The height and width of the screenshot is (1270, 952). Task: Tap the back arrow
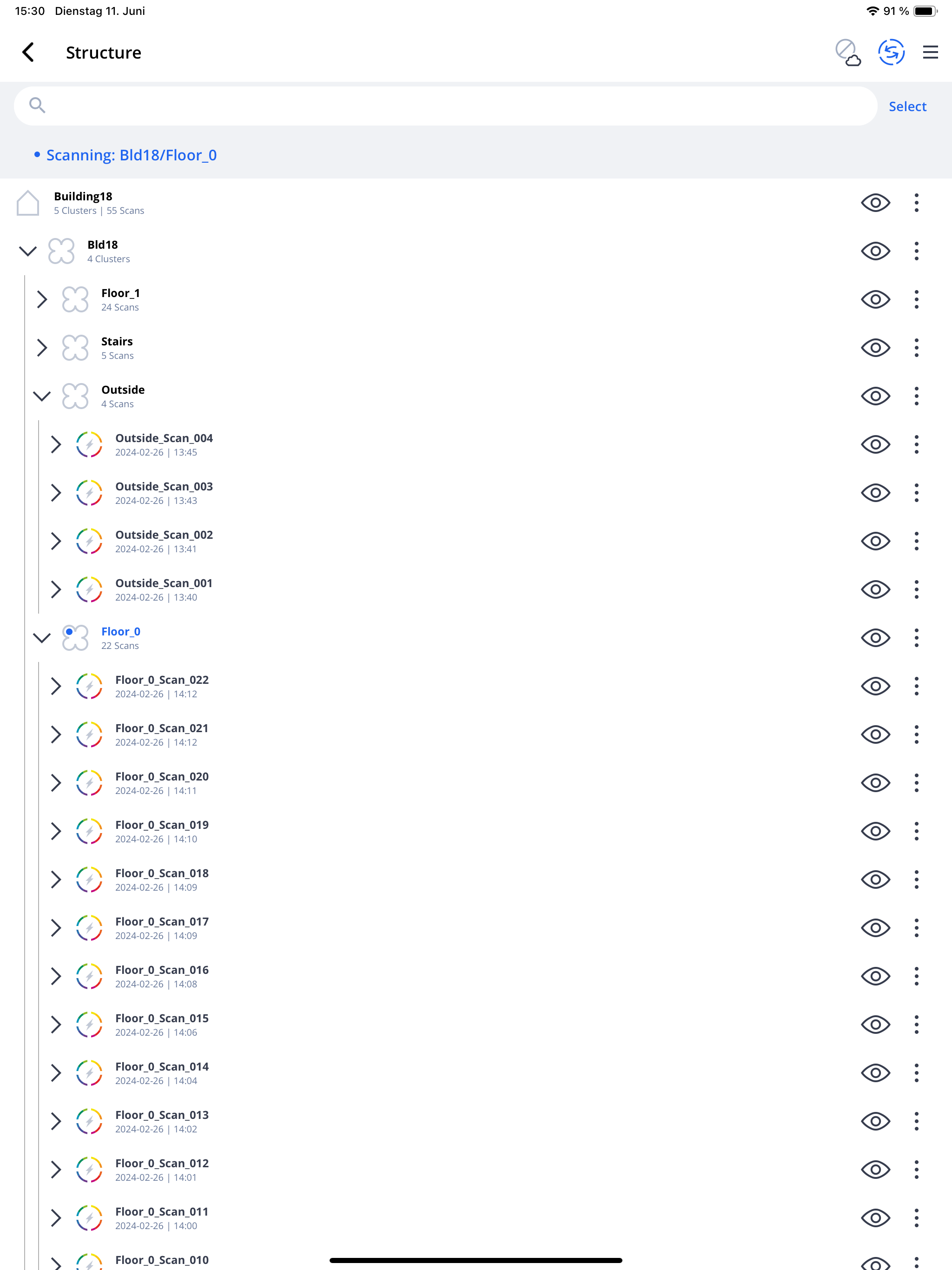(28, 52)
